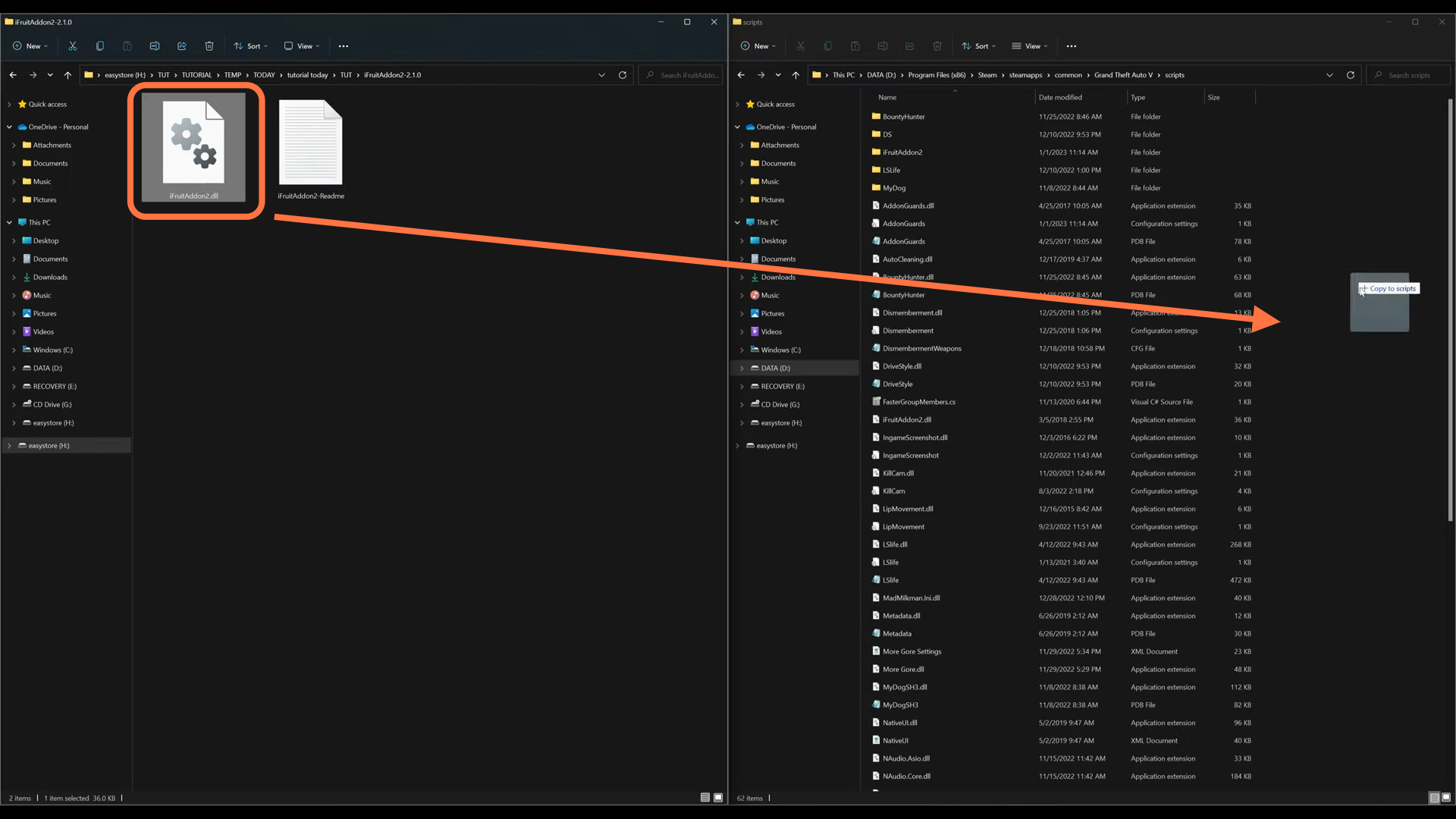This screenshot has height=819, width=1456.
Task: Select the iFruitAddon2-Readme file
Action: point(311,149)
